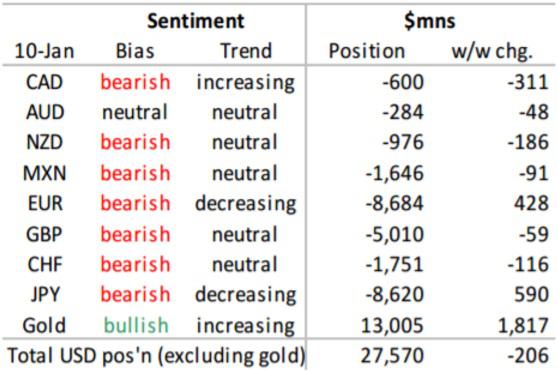Select Gold position value 13,005
558x371 pixels.
pos(392,326)
